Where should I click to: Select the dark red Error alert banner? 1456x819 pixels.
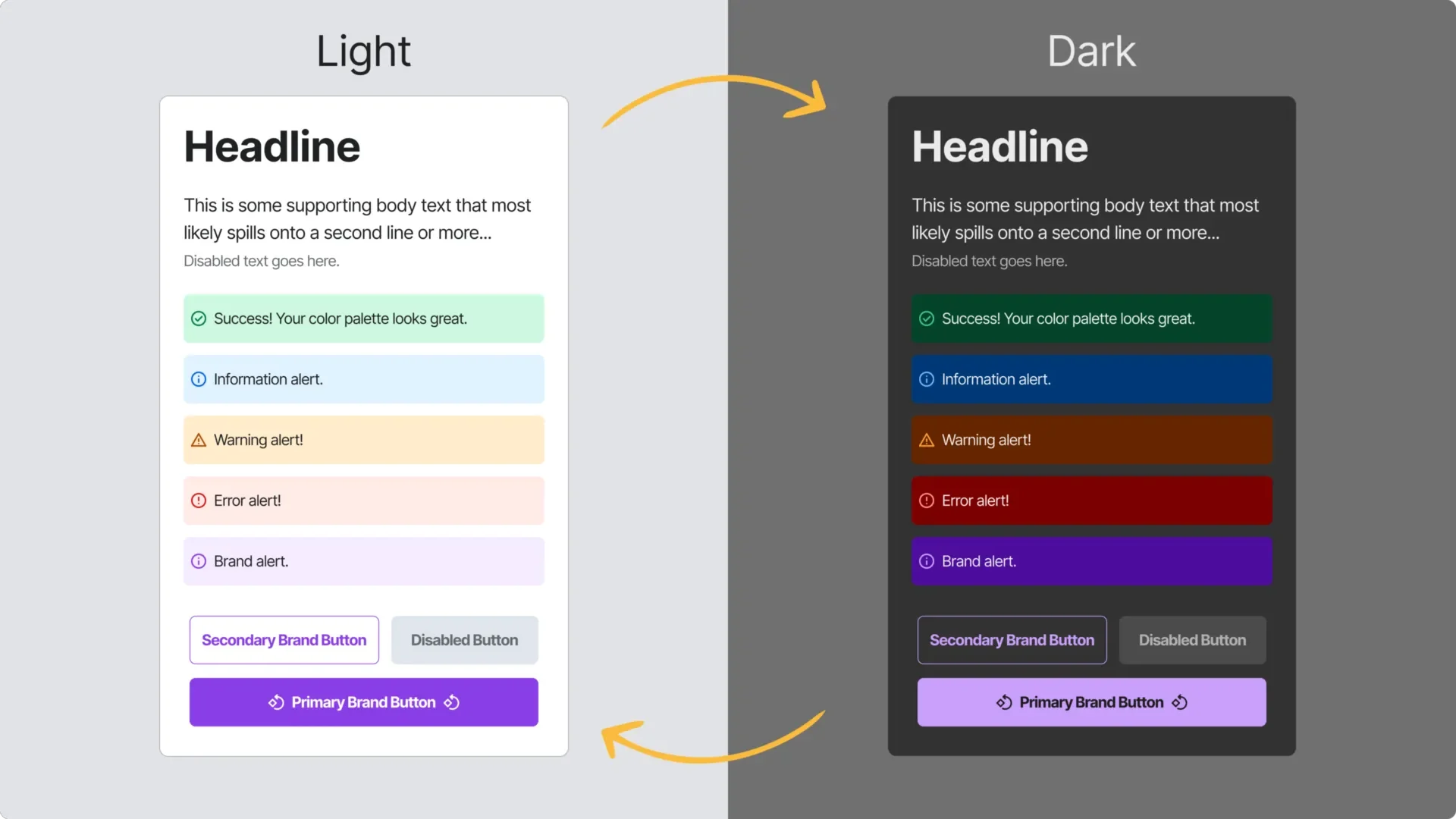1092,500
